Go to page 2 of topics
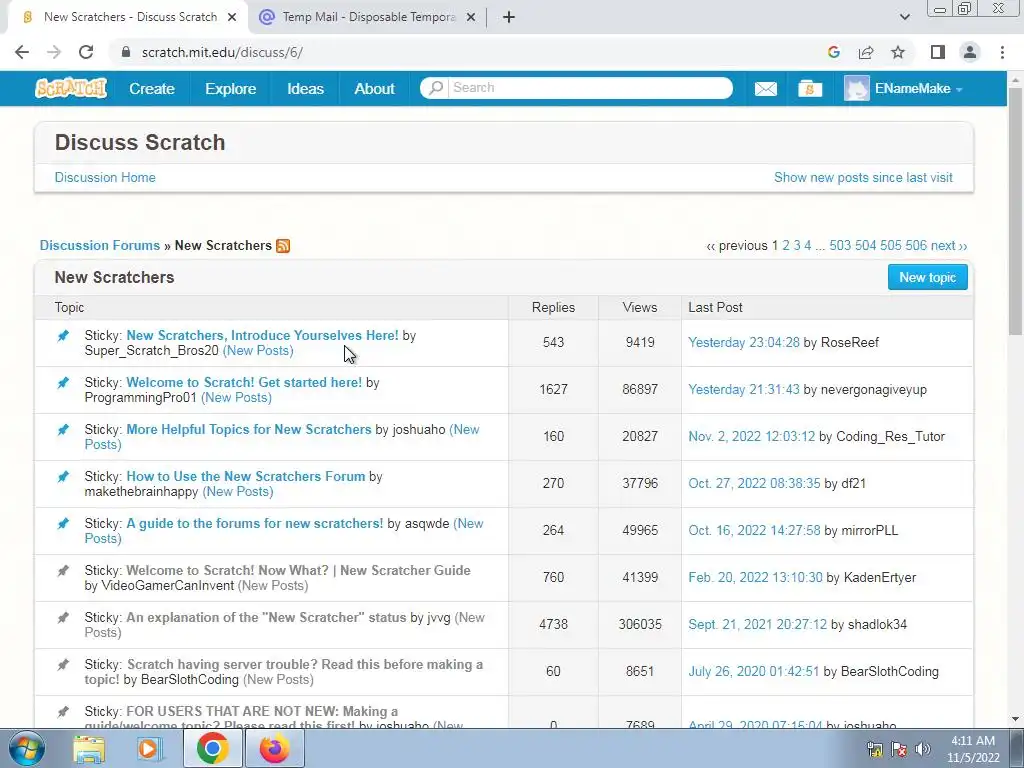This screenshot has height=768, width=1024. [786, 246]
